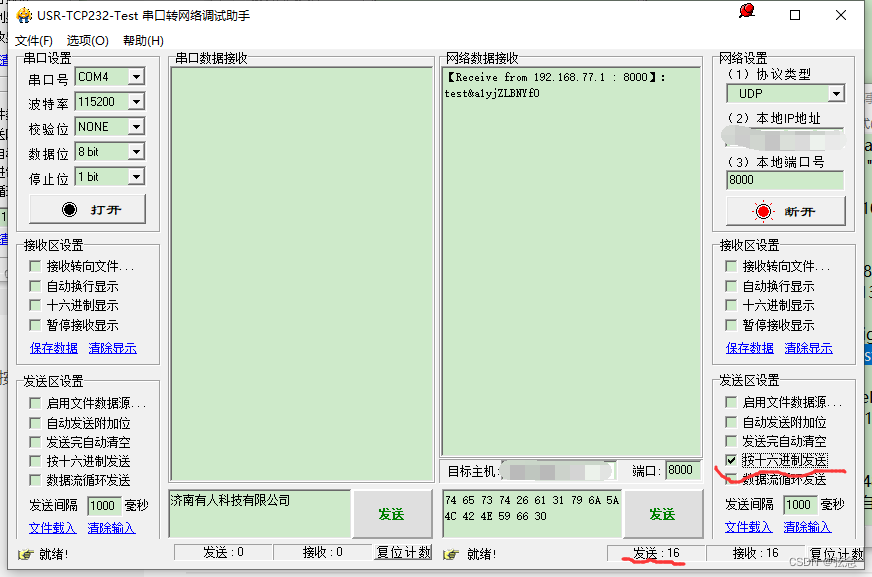Image resolution: width=872 pixels, height=577 pixels.
Task: Click the 目标主机 address field
Action: click(558, 471)
